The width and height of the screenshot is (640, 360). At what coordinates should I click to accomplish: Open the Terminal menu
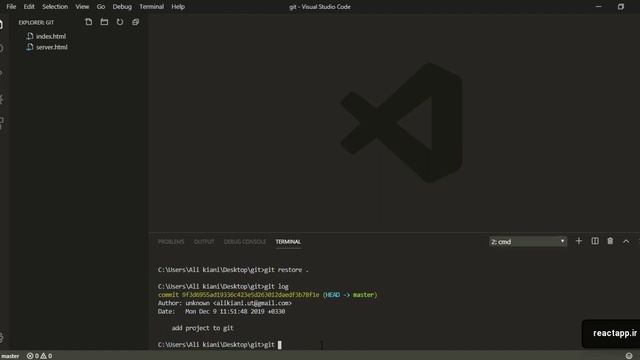click(151, 7)
